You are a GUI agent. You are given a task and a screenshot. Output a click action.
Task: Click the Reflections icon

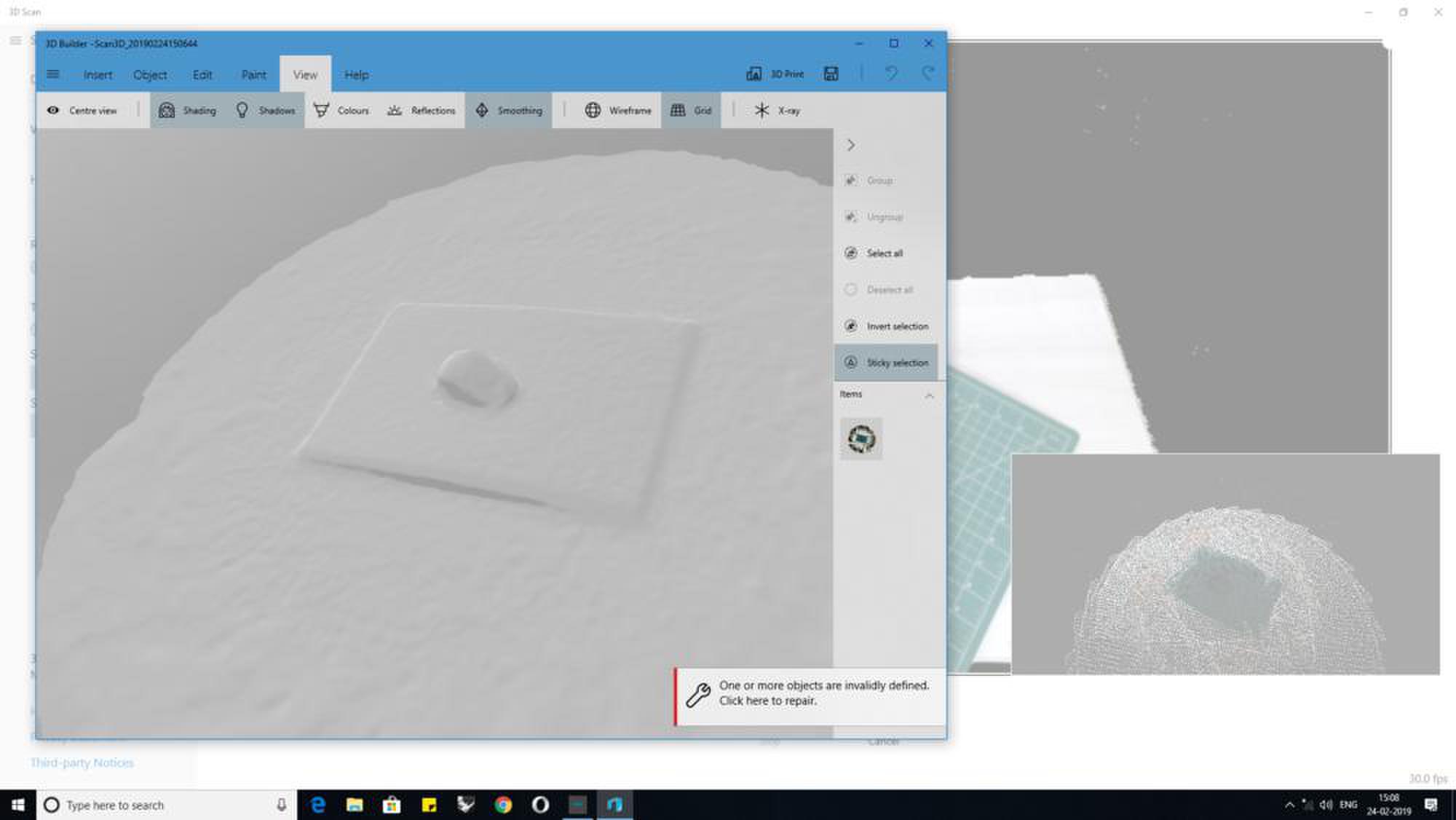click(x=395, y=111)
